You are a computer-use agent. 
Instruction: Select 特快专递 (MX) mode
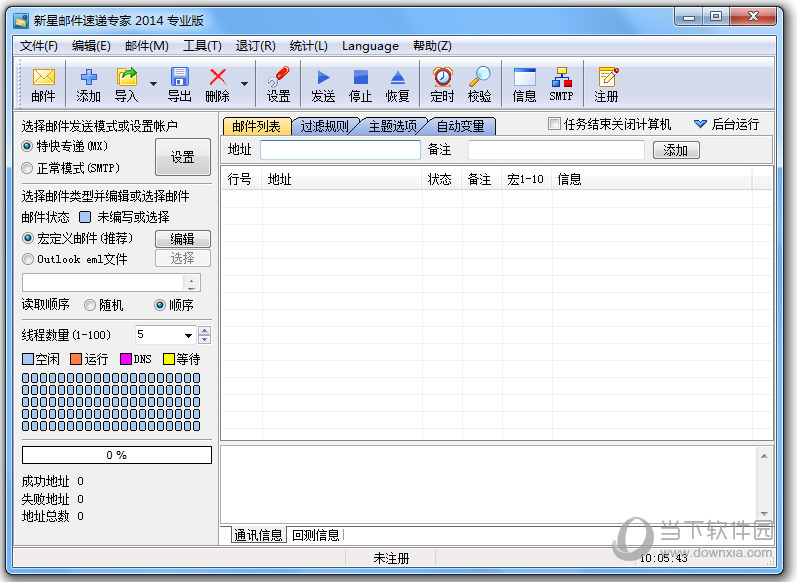pyautogui.click(x=27, y=146)
